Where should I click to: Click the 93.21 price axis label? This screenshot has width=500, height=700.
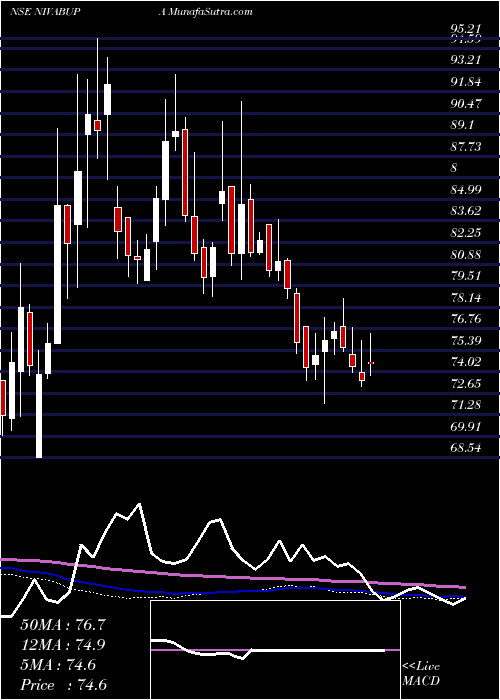click(x=466, y=60)
